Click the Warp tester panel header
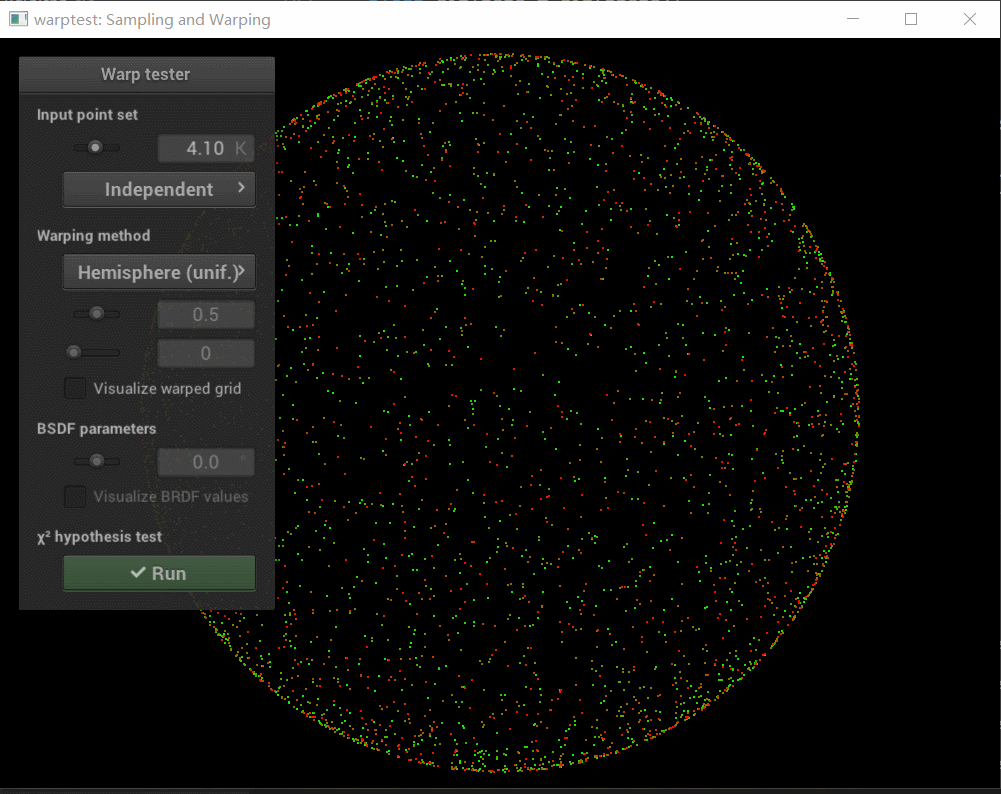 [x=147, y=75]
